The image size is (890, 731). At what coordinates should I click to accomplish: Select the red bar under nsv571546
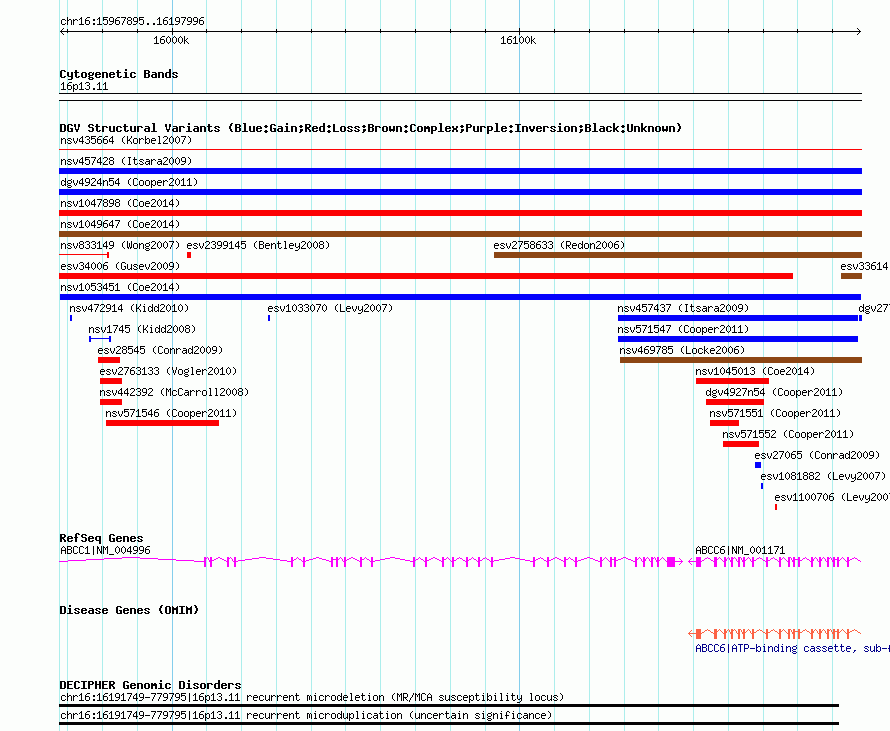point(162,423)
